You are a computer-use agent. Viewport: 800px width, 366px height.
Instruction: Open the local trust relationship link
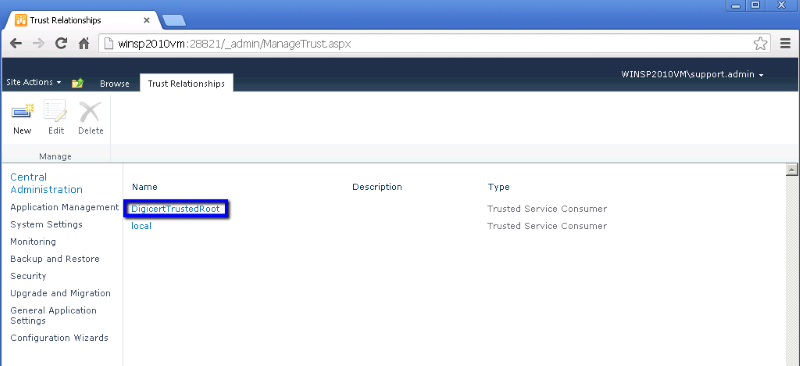tap(141, 226)
